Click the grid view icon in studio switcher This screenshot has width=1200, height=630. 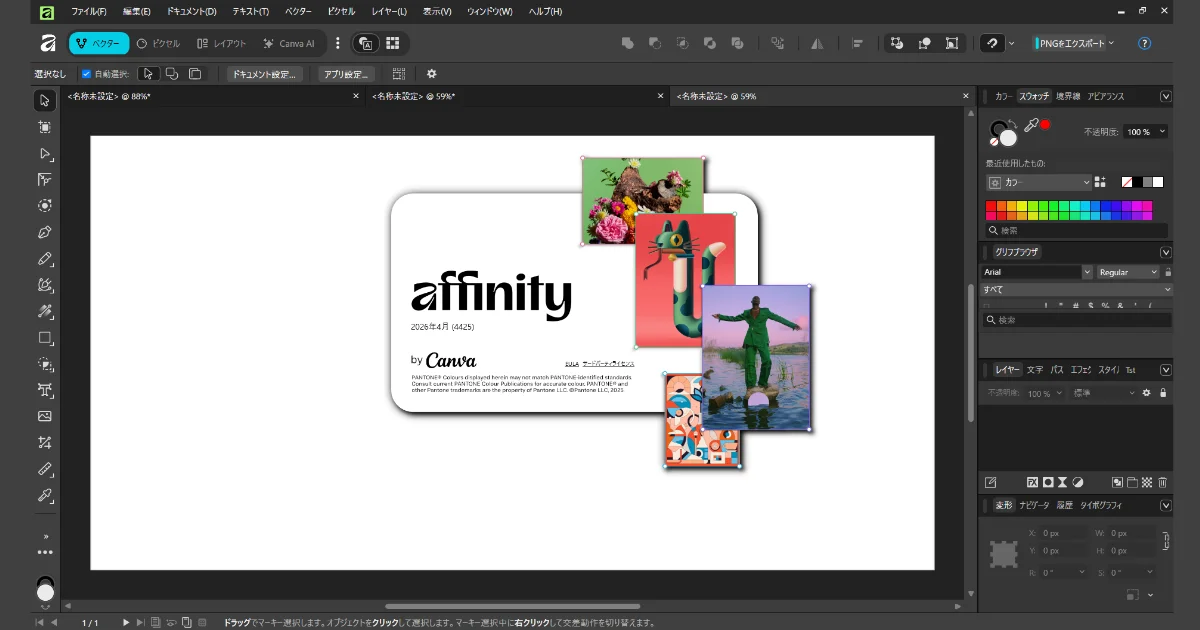(x=393, y=43)
